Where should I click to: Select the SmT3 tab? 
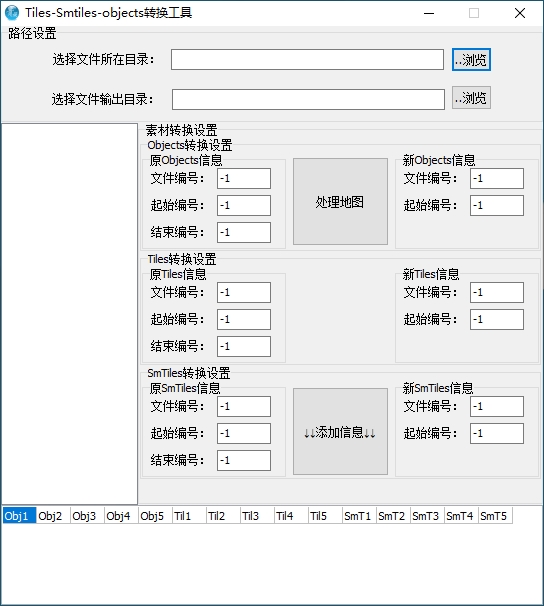(427, 516)
